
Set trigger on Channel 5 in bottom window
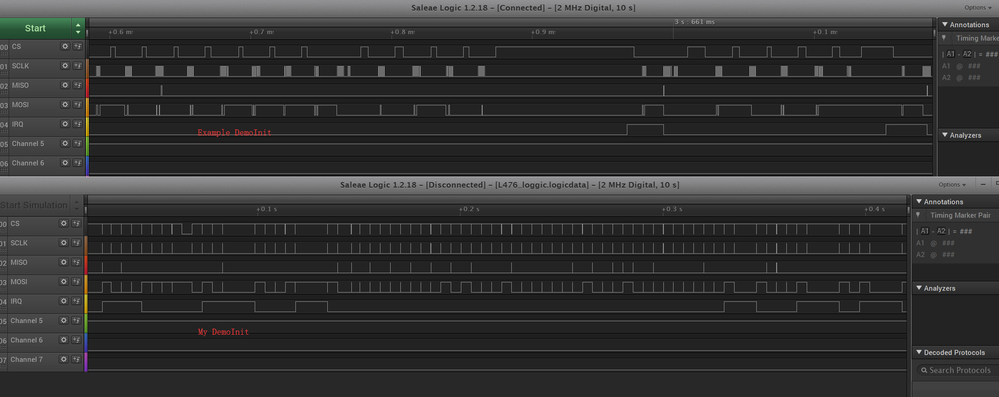(76, 321)
